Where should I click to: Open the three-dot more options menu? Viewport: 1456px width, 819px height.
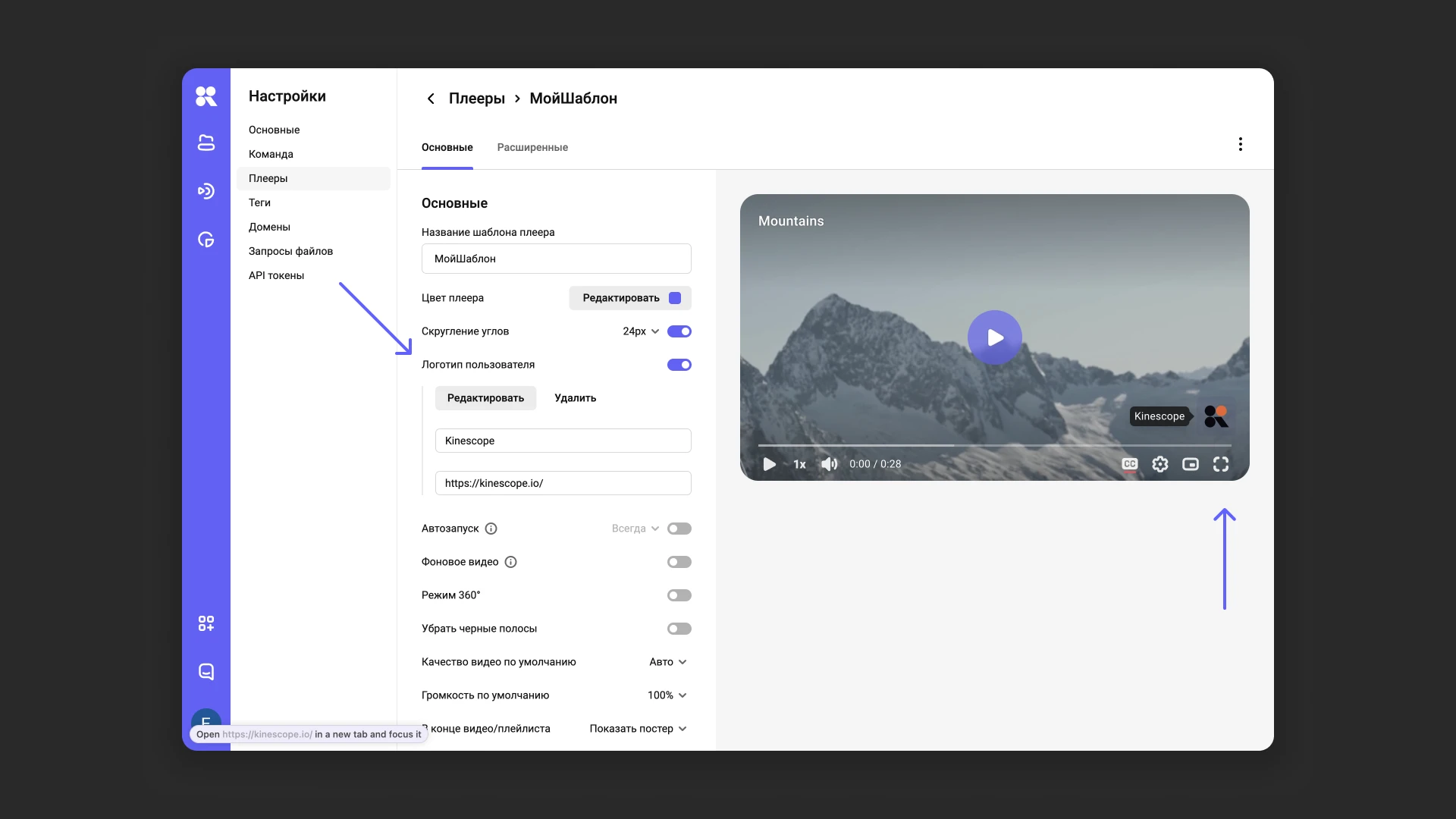click(x=1240, y=144)
